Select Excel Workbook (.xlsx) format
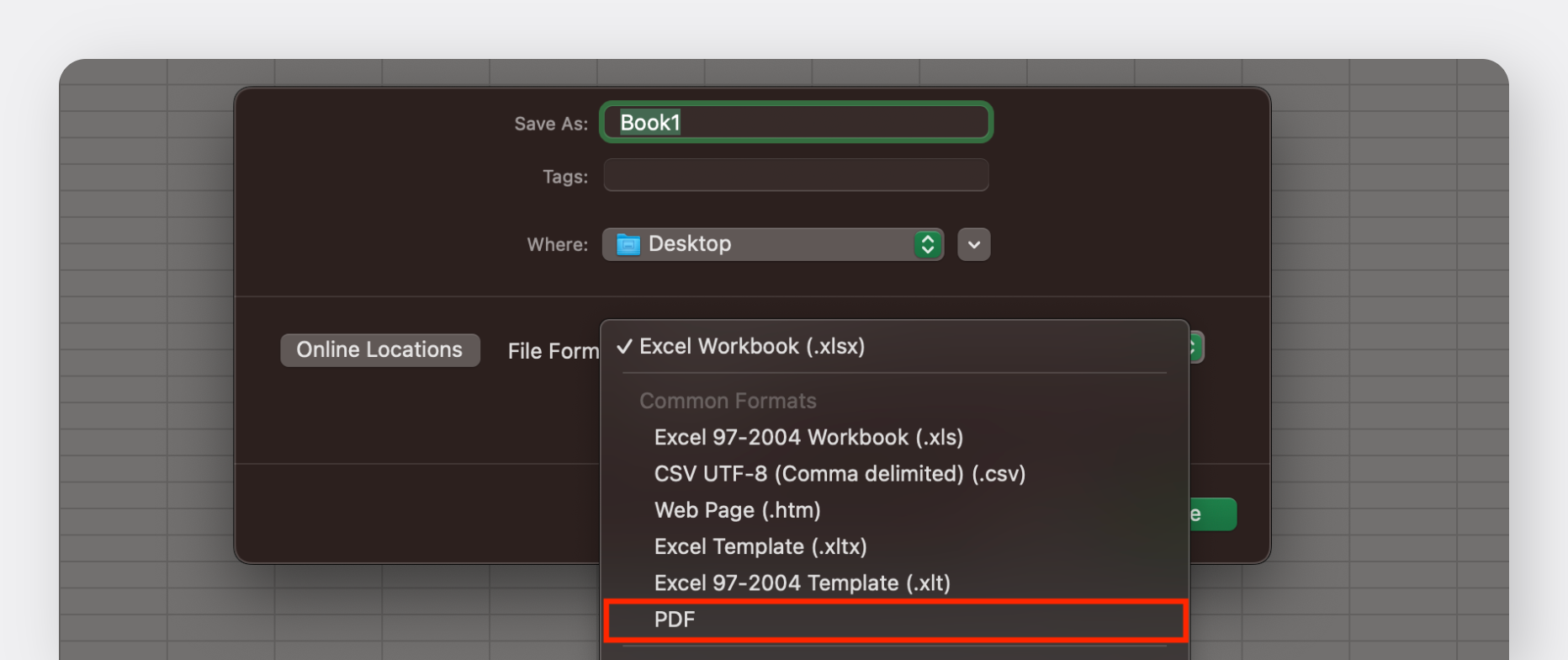The height and width of the screenshot is (660, 1568). pyautogui.click(x=752, y=347)
